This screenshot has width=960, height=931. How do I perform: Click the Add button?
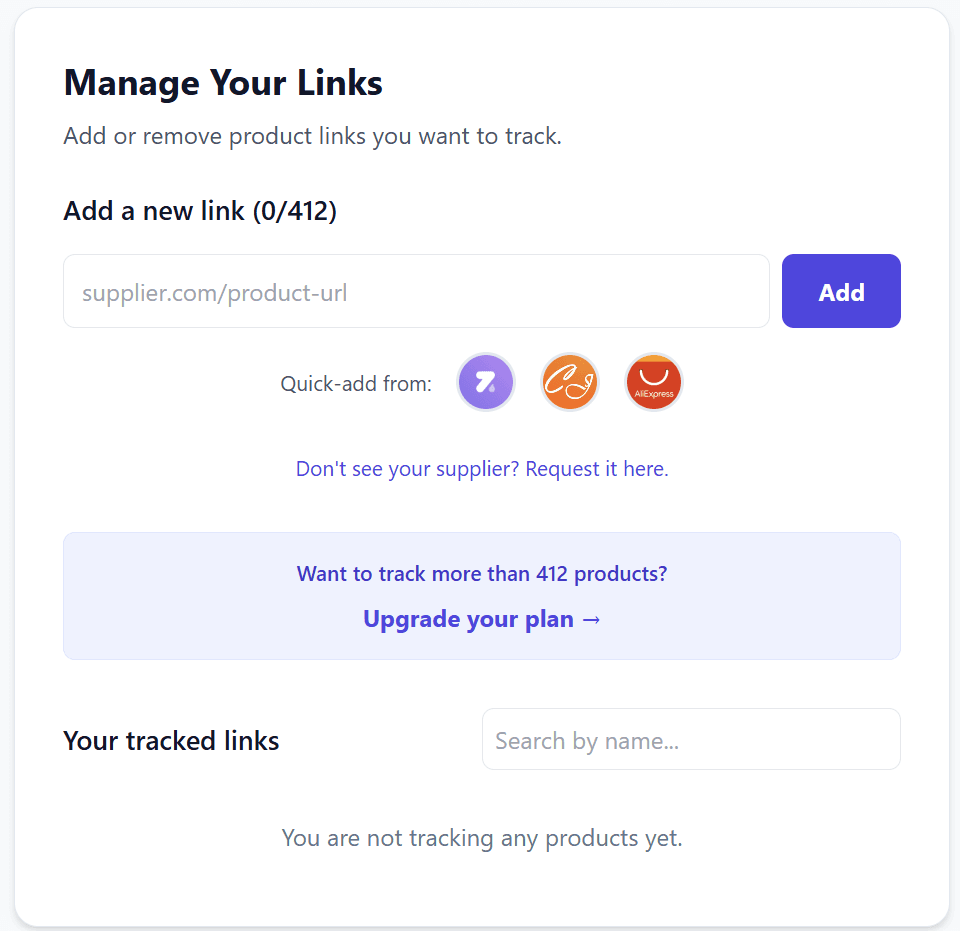[841, 291]
